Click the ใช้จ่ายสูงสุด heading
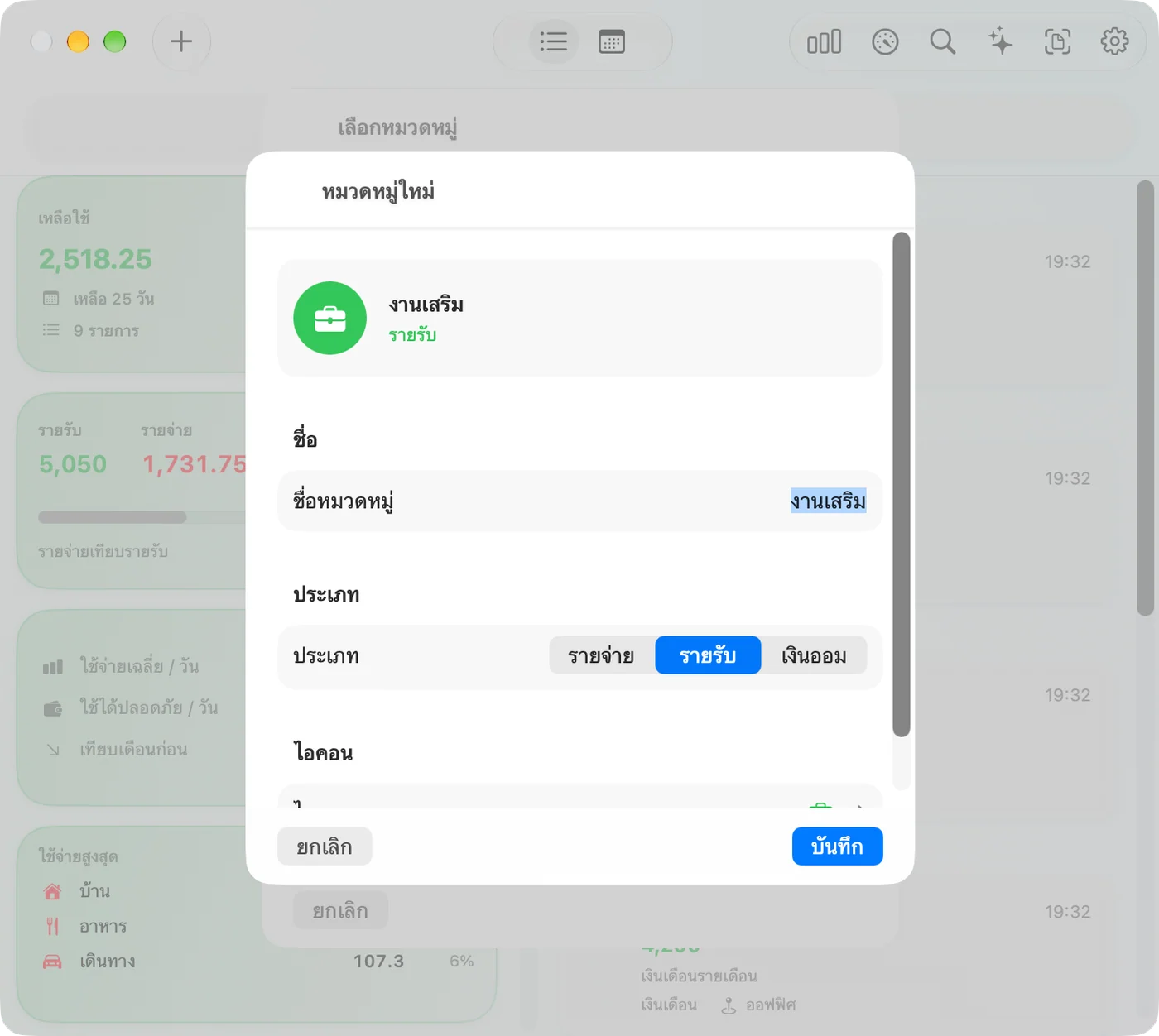This screenshot has width=1159, height=1036. 79,856
